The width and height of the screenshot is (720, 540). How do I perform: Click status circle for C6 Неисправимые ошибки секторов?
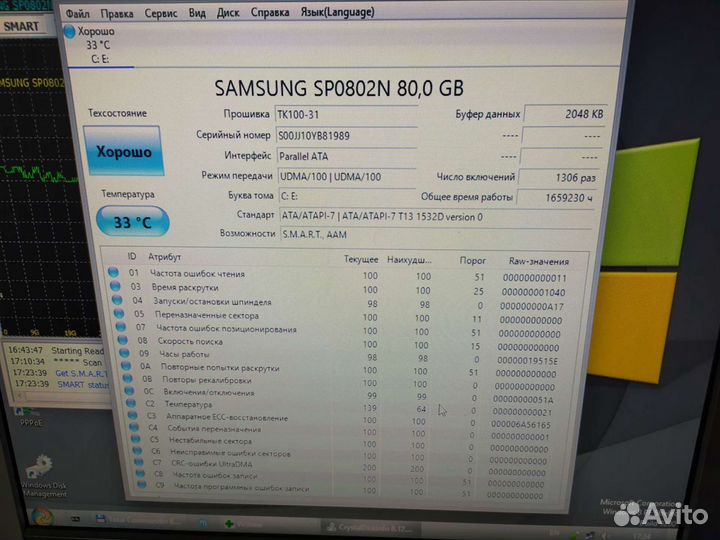coord(137,450)
